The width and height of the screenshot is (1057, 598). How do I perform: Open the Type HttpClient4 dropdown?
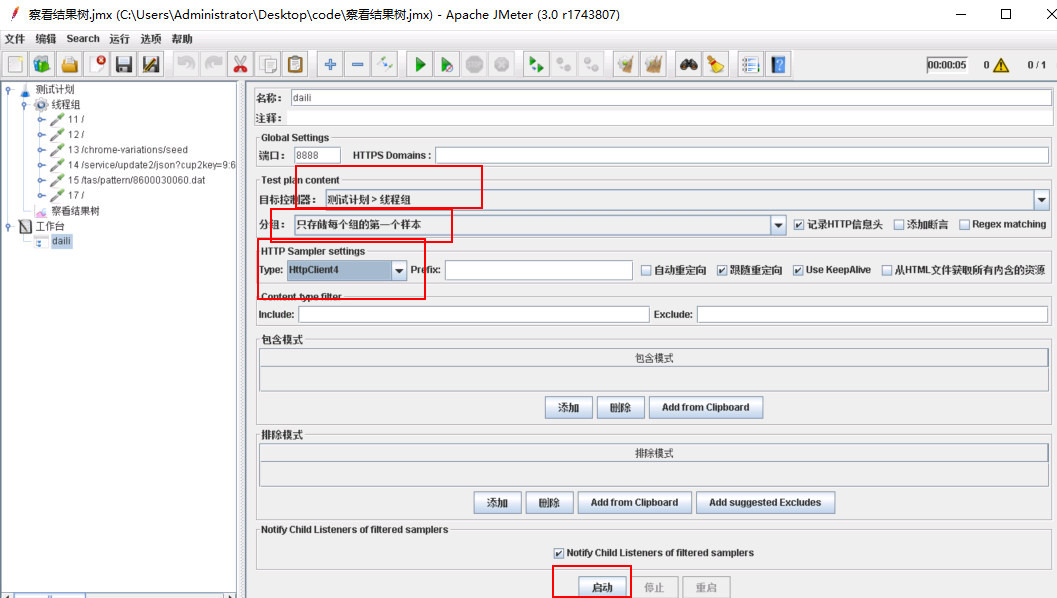[x=399, y=270]
